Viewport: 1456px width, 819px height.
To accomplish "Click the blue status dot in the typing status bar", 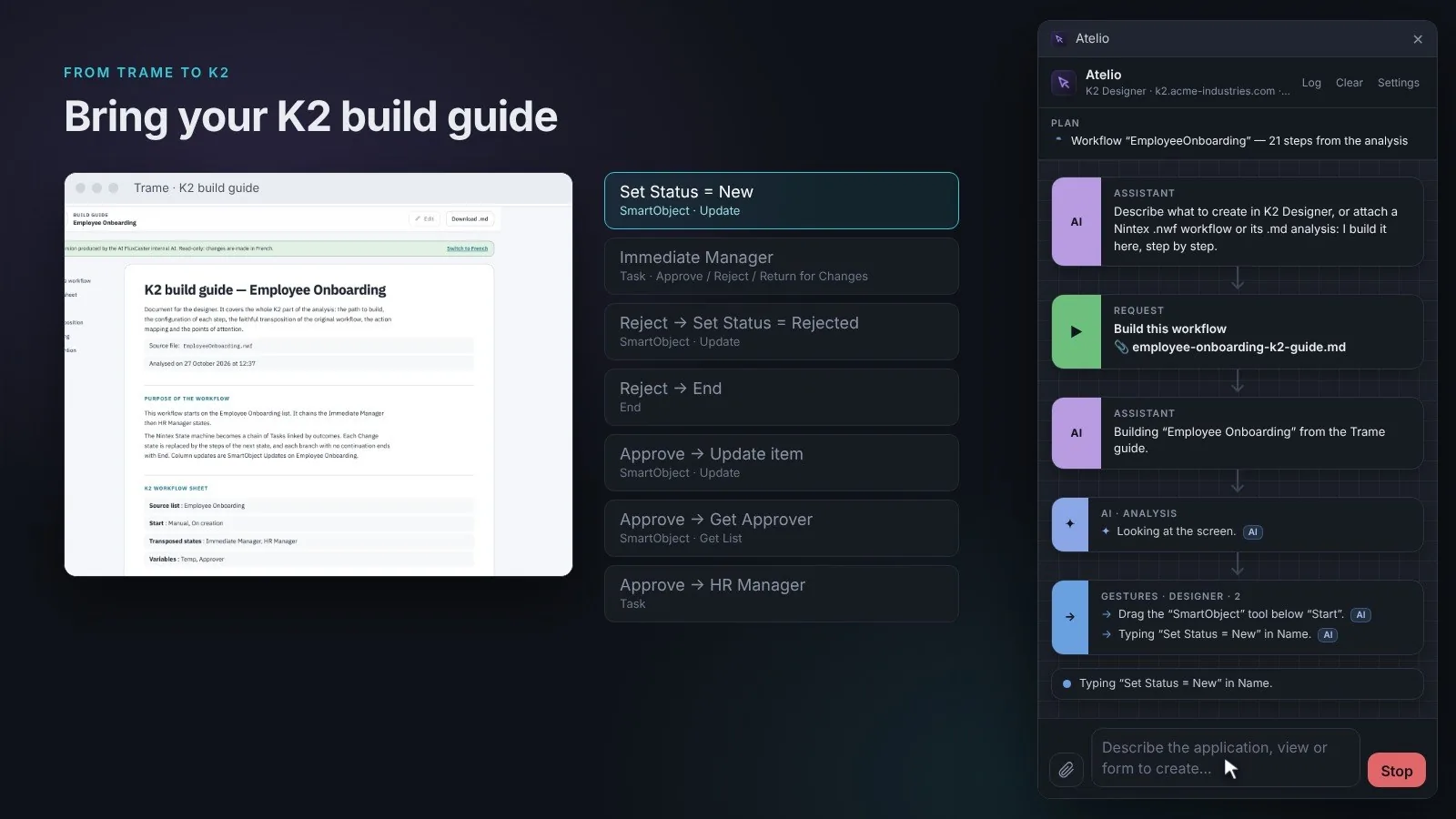I will click(x=1067, y=683).
